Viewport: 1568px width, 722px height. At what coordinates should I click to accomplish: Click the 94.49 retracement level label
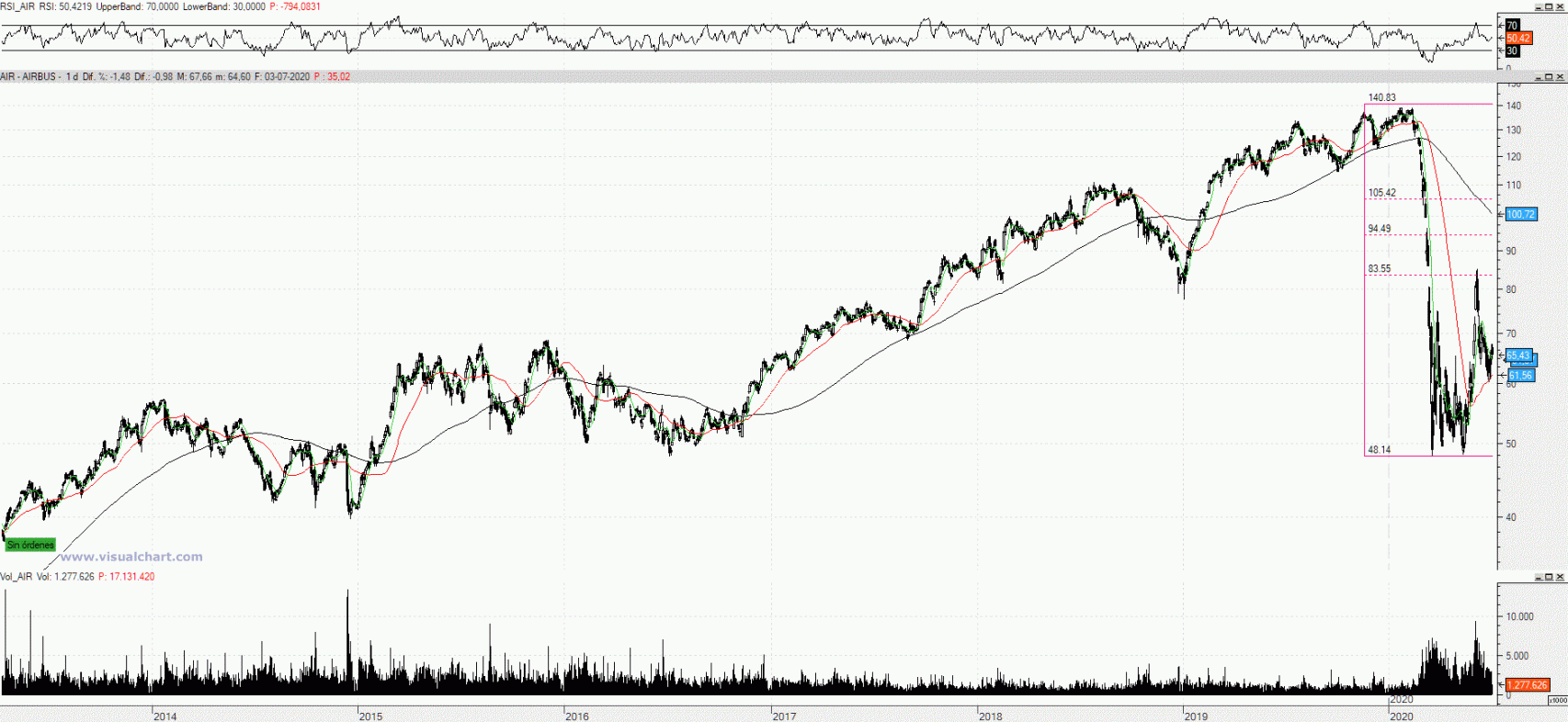click(x=1380, y=229)
